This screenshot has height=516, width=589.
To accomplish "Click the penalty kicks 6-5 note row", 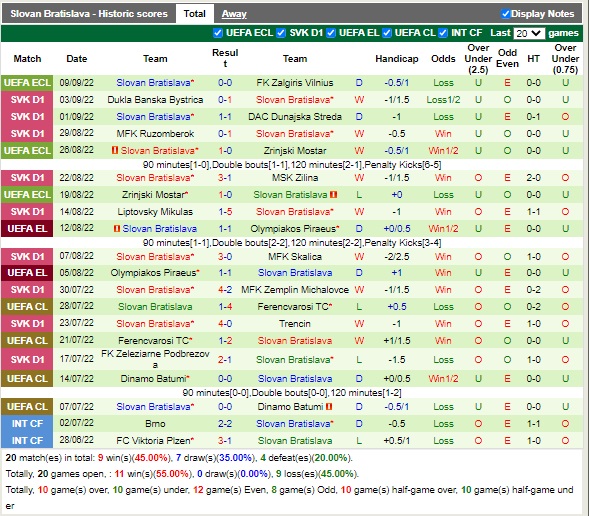I will click(x=292, y=164).
